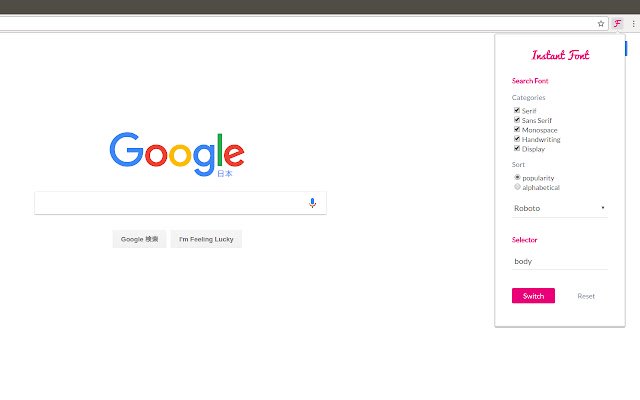The height and width of the screenshot is (400, 640).
Task: Choose alphabetical sorting radio button
Action: tap(517, 187)
